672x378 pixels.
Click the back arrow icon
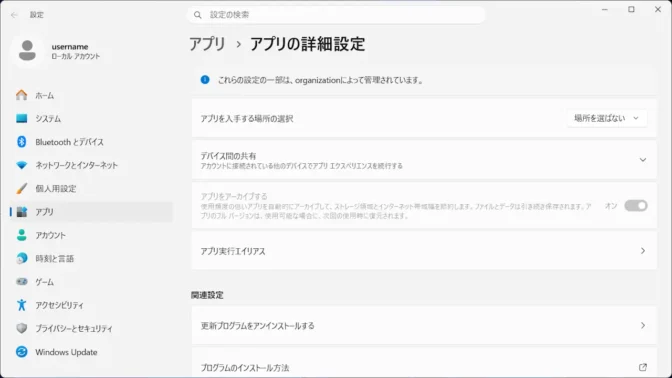[x=14, y=15]
